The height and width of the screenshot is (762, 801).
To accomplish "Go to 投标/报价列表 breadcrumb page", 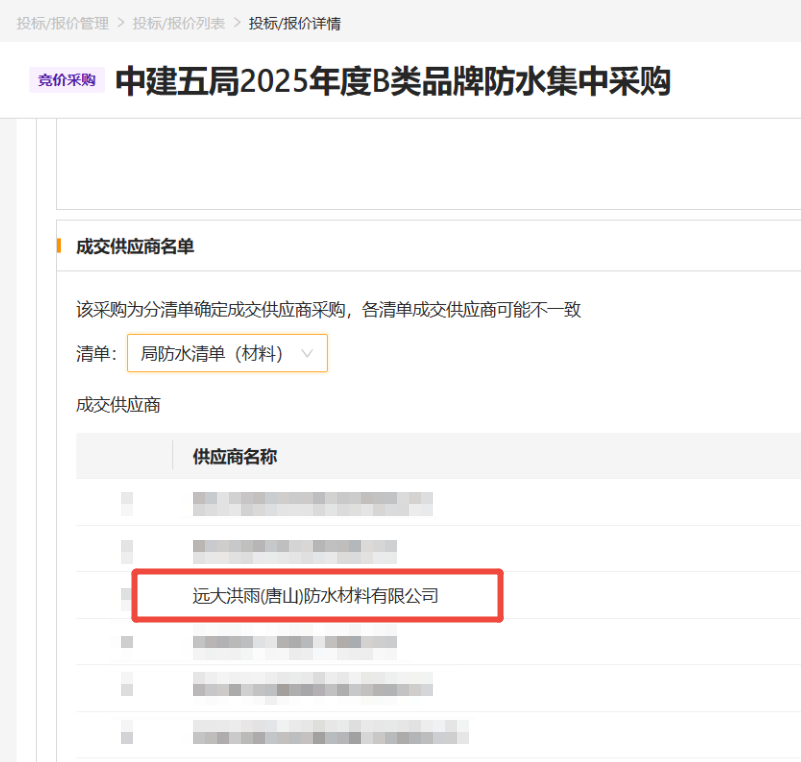I will pos(179,23).
